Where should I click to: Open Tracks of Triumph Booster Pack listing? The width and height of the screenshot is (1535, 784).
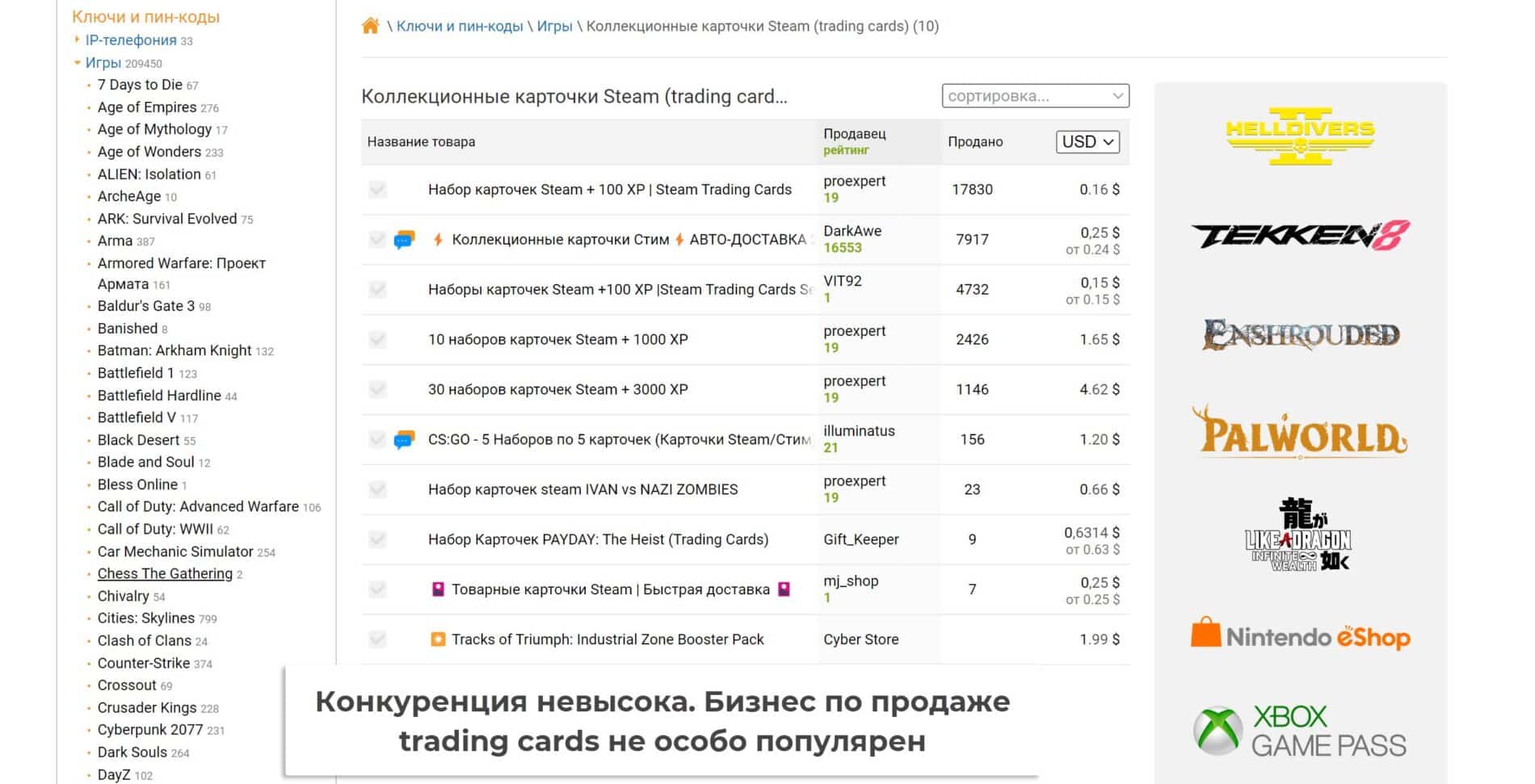tap(607, 639)
